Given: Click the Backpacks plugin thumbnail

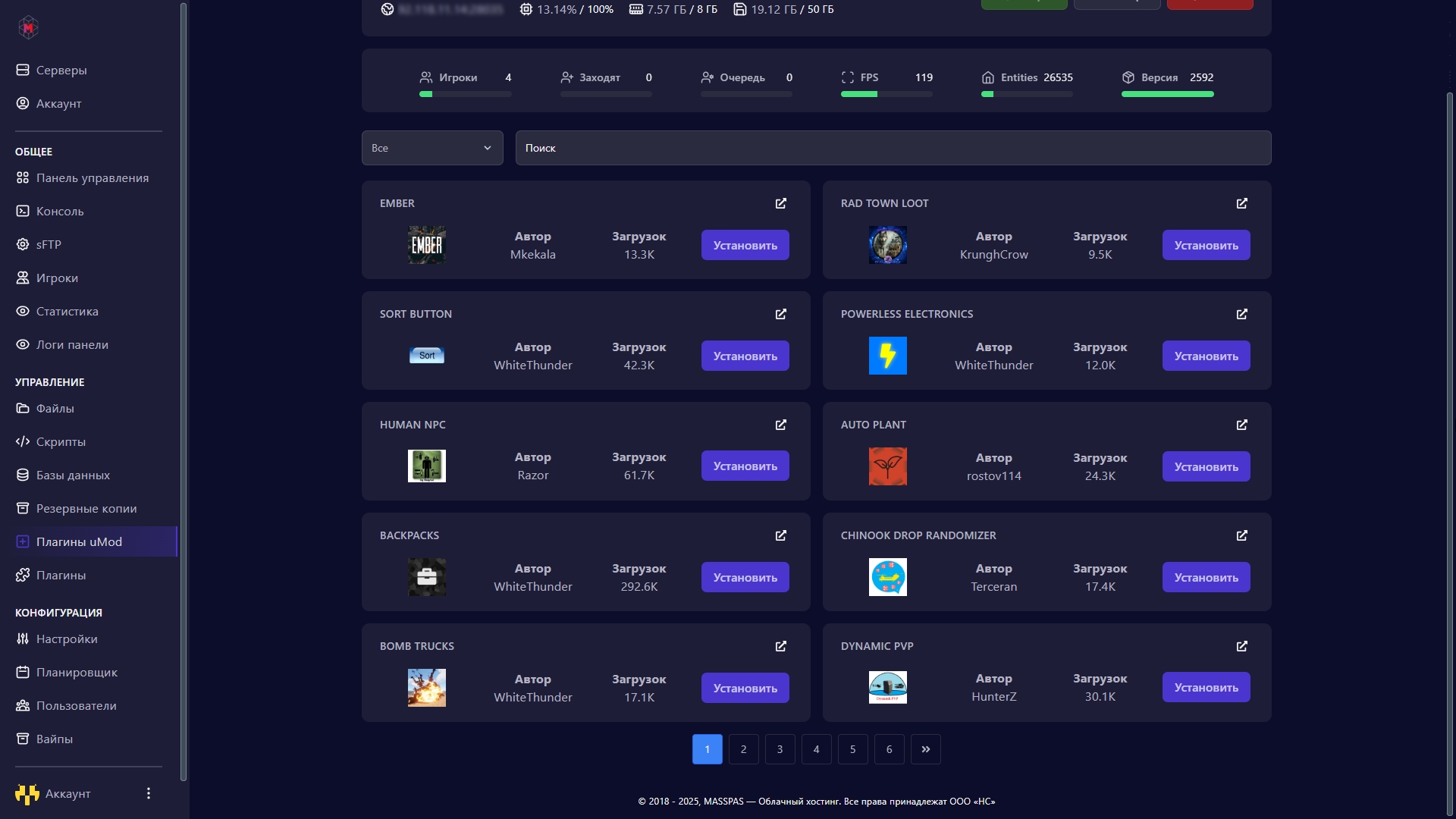Looking at the screenshot, I should coord(426,577).
